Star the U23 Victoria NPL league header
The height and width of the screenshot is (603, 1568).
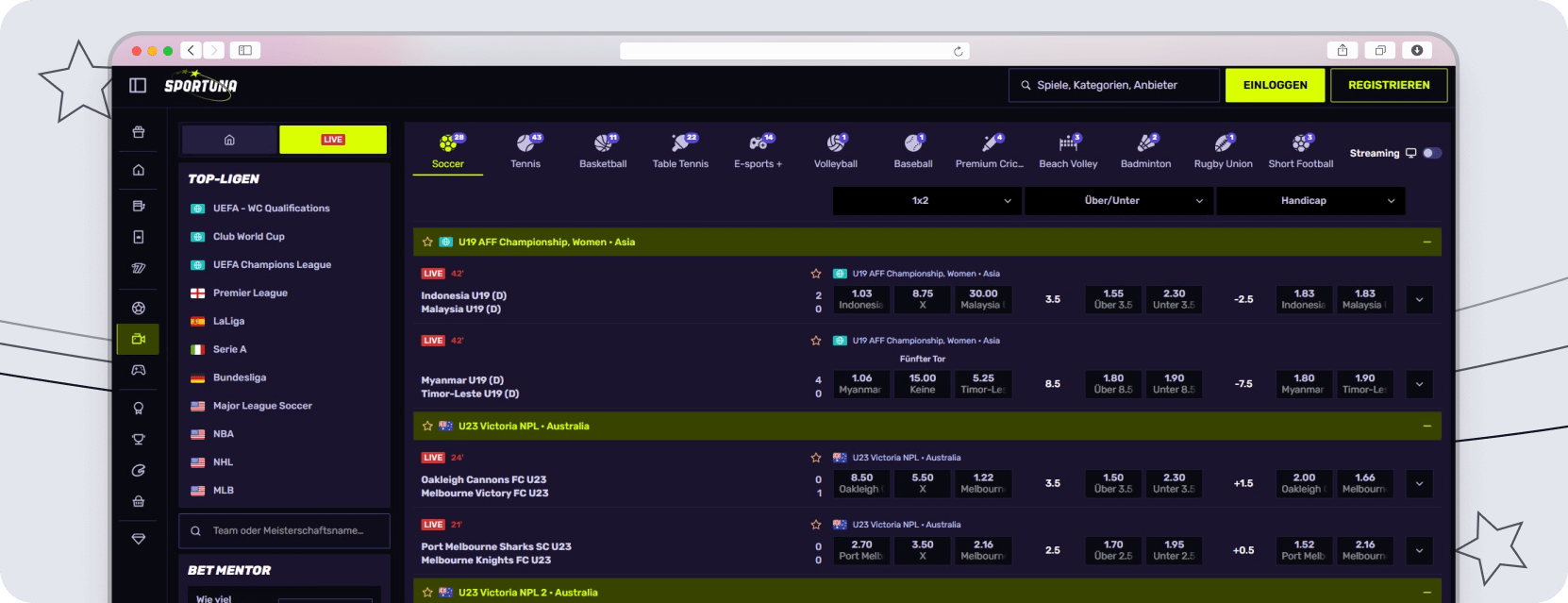(x=427, y=427)
